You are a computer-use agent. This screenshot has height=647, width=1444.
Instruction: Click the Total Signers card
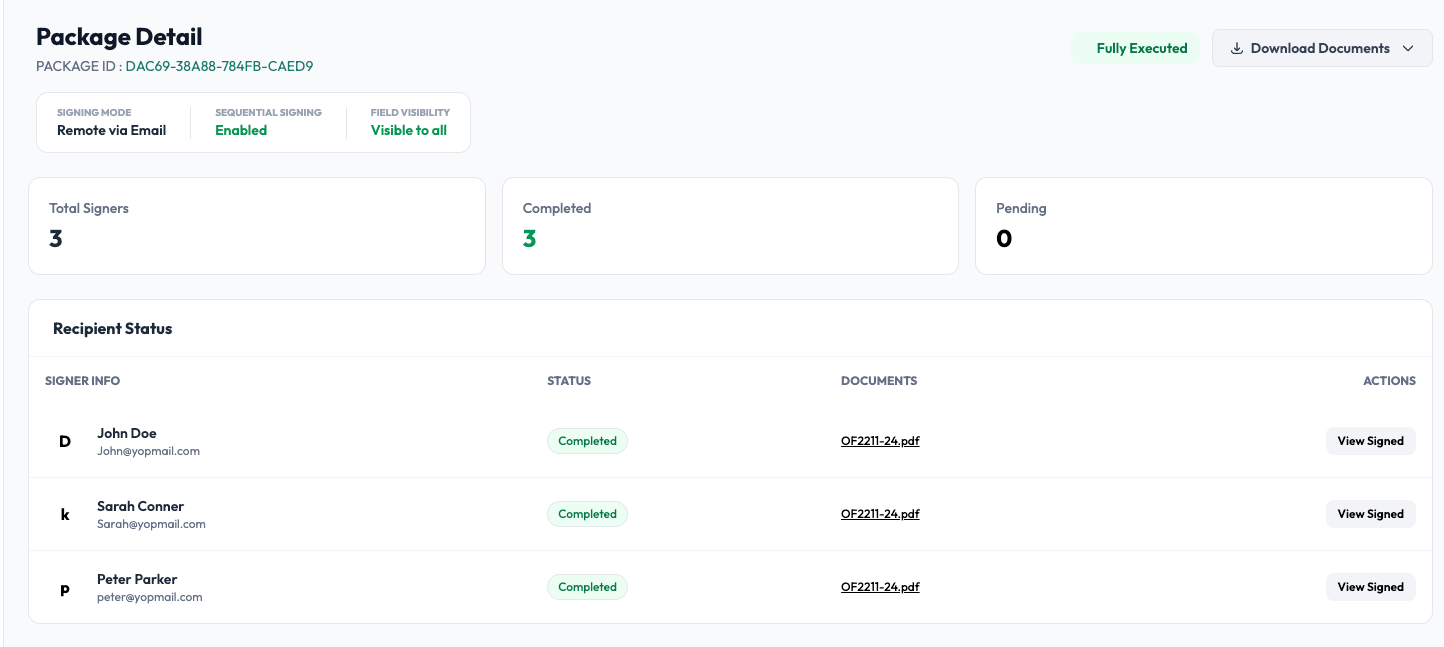tap(257, 226)
